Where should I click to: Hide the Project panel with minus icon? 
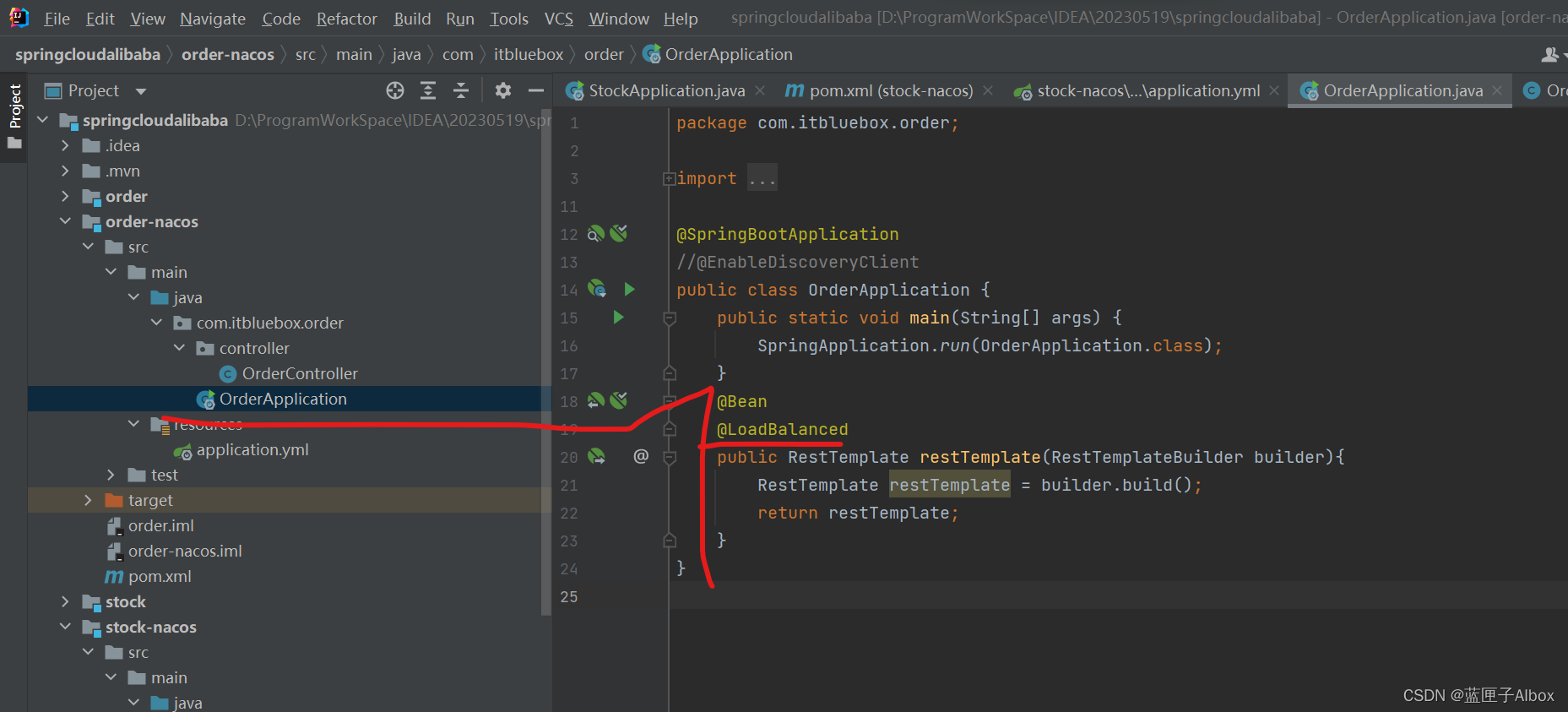click(x=535, y=90)
